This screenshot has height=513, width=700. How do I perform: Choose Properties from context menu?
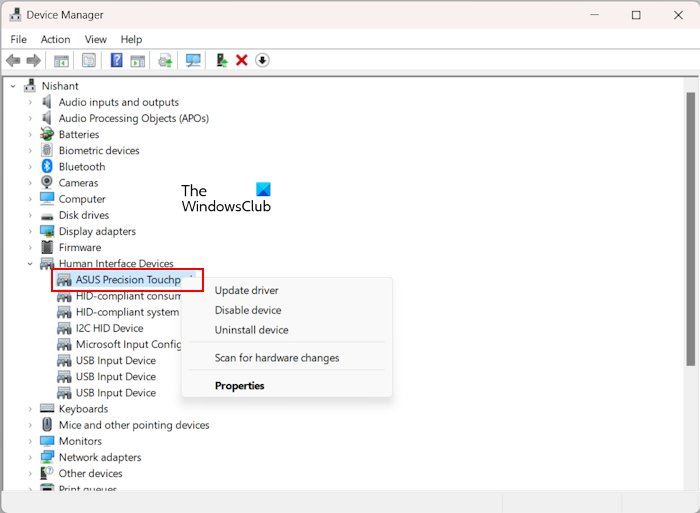(x=239, y=386)
